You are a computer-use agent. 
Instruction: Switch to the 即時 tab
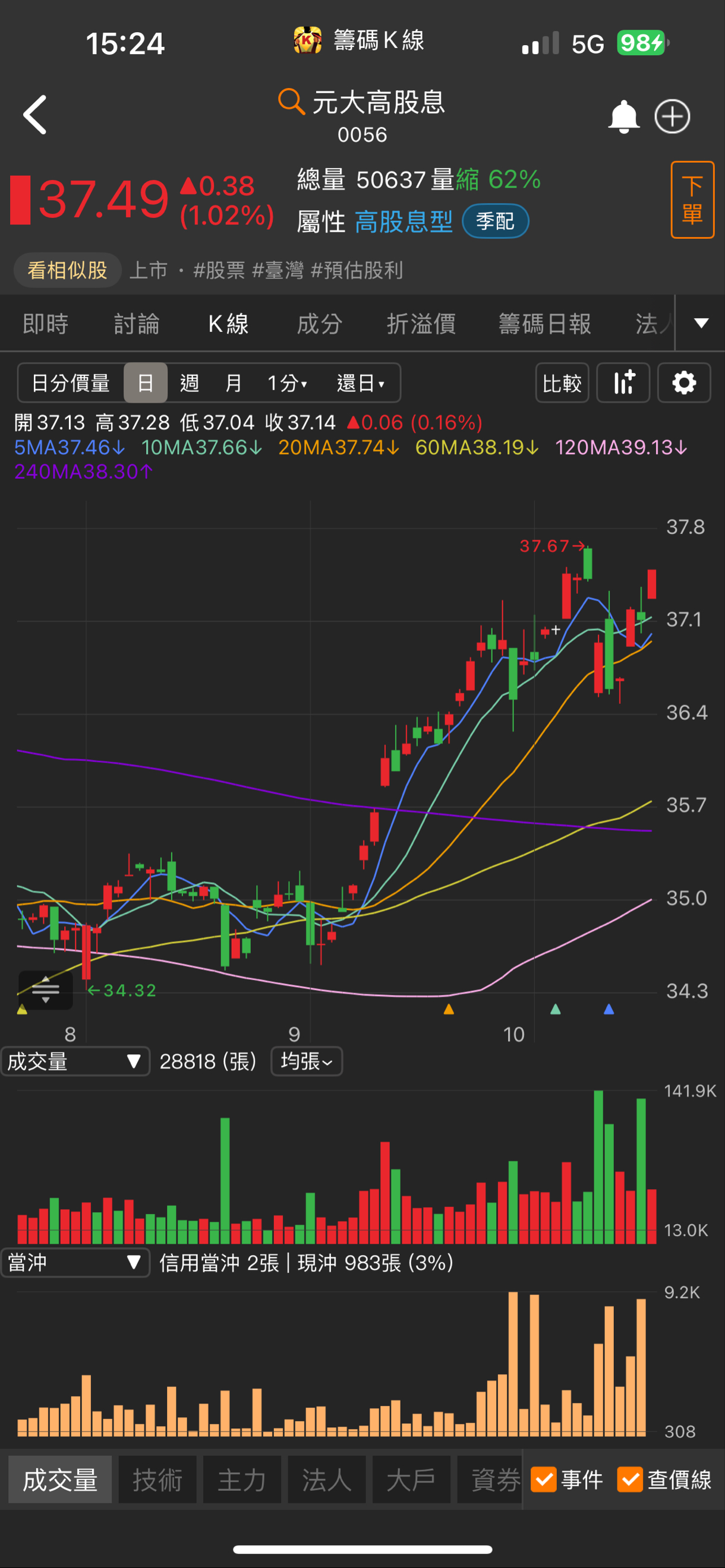tap(46, 323)
